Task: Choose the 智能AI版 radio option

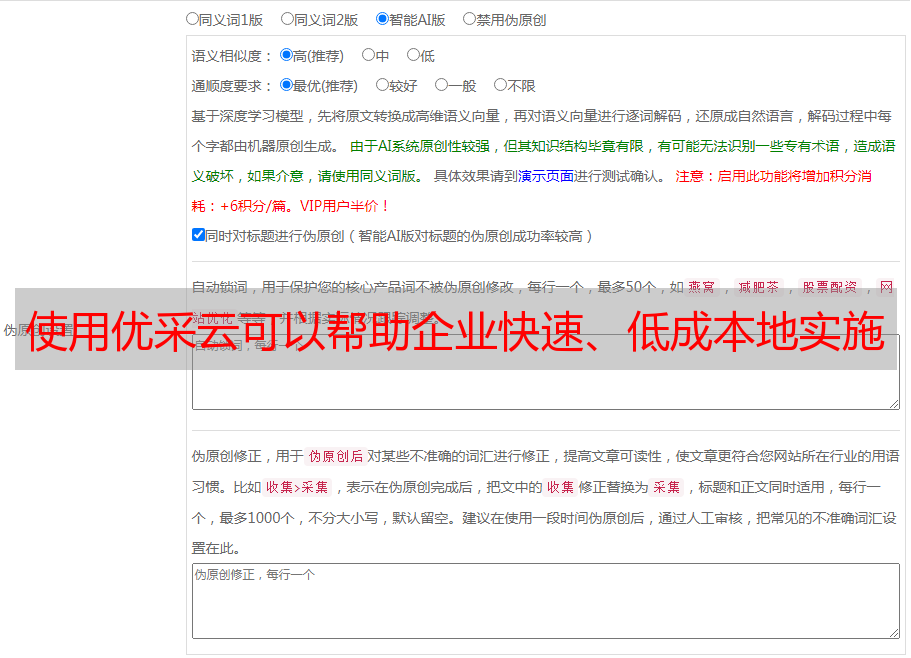Action: pyautogui.click(x=382, y=19)
